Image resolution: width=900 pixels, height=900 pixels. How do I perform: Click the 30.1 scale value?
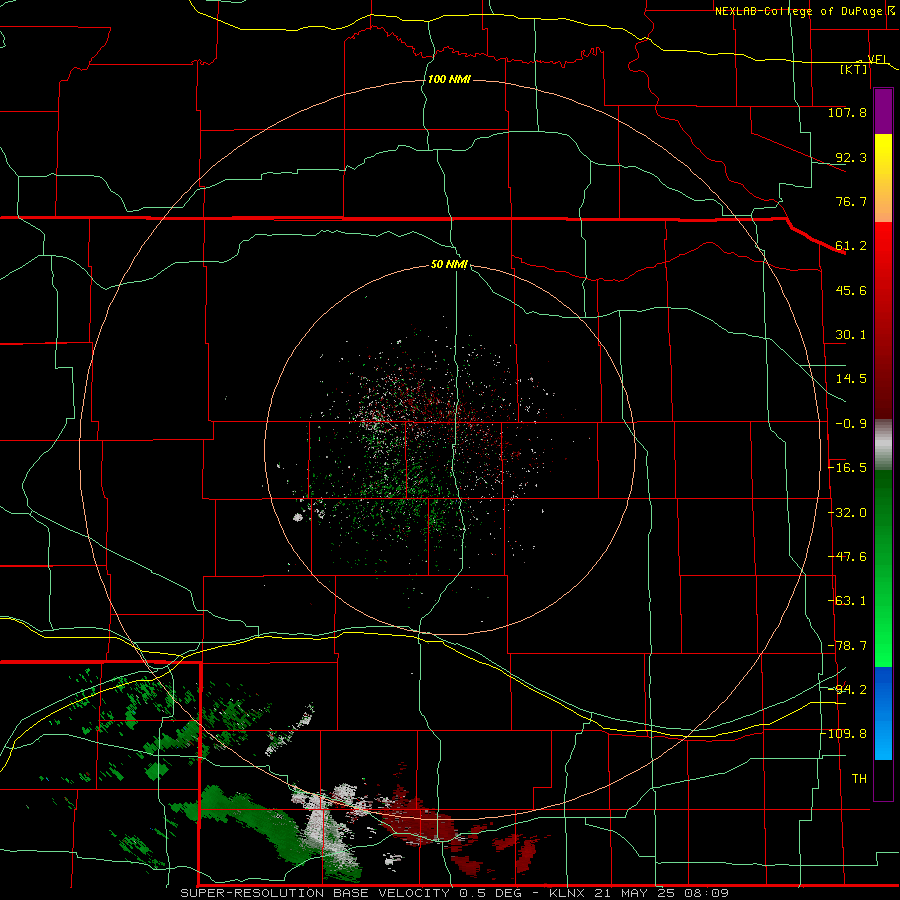pyautogui.click(x=851, y=335)
